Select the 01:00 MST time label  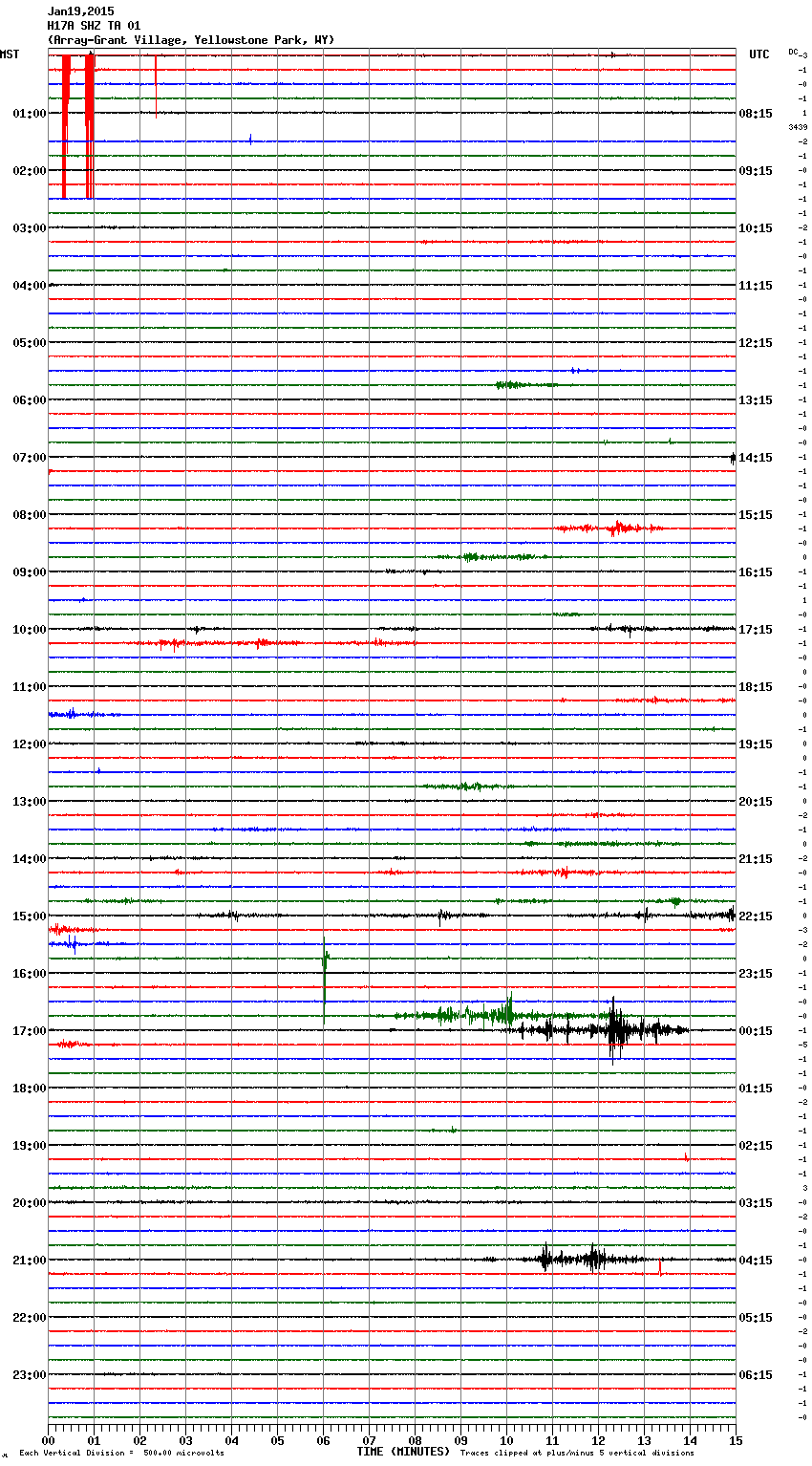tap(29, 114)
